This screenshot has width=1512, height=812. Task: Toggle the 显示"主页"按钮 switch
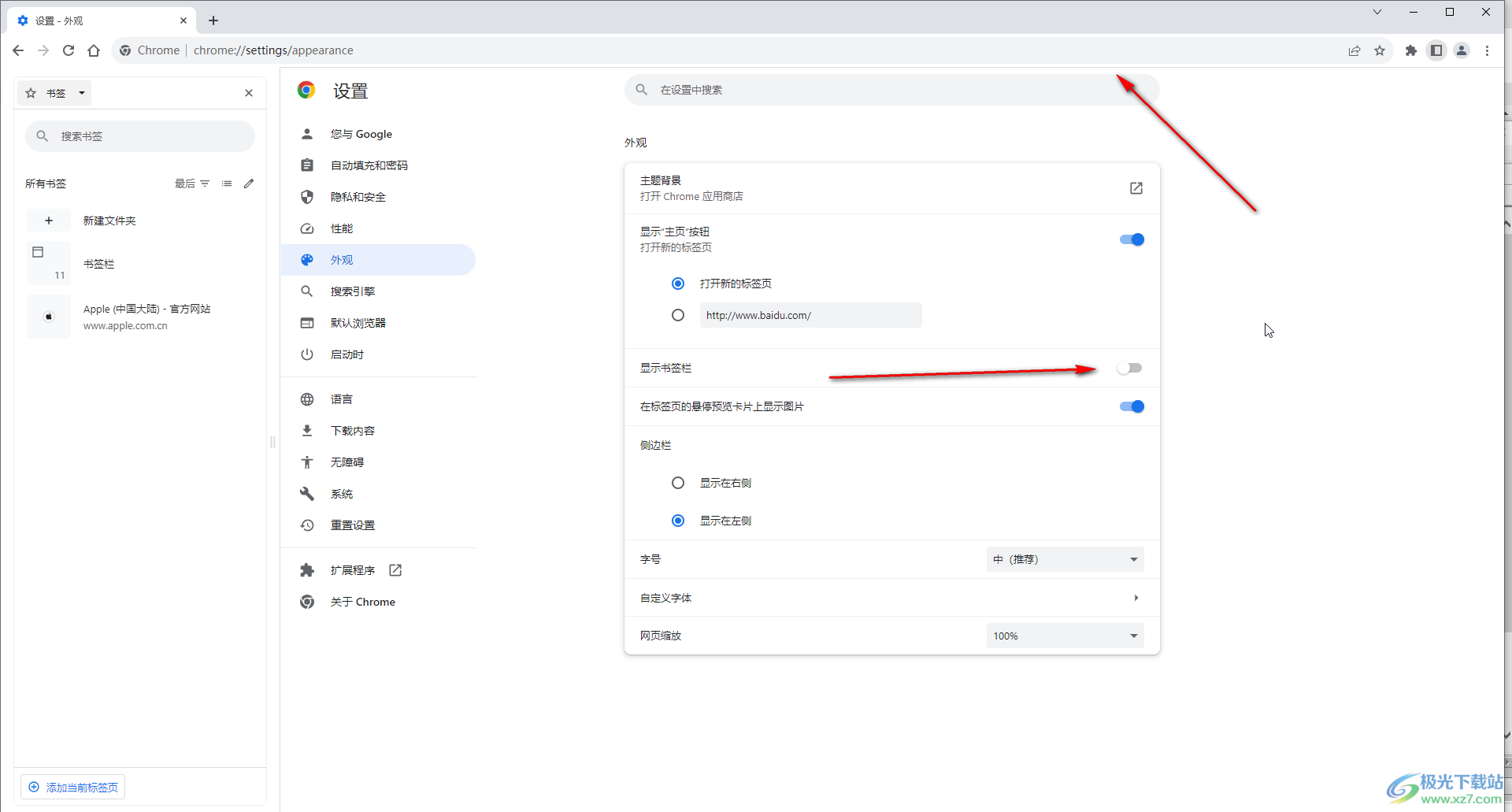(1132, 239)
